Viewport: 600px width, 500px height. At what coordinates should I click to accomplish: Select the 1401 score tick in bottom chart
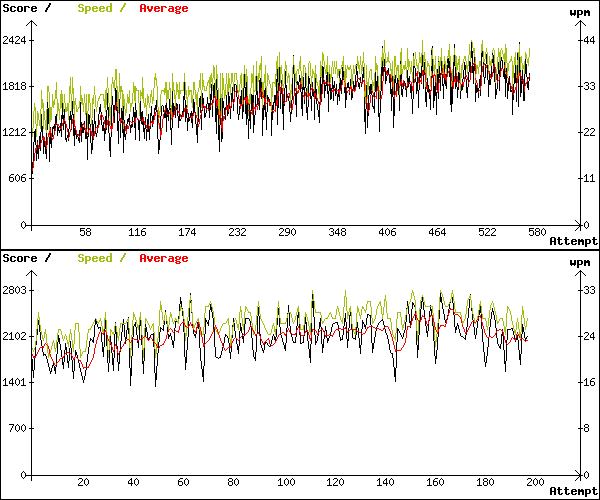pos(15,382)
